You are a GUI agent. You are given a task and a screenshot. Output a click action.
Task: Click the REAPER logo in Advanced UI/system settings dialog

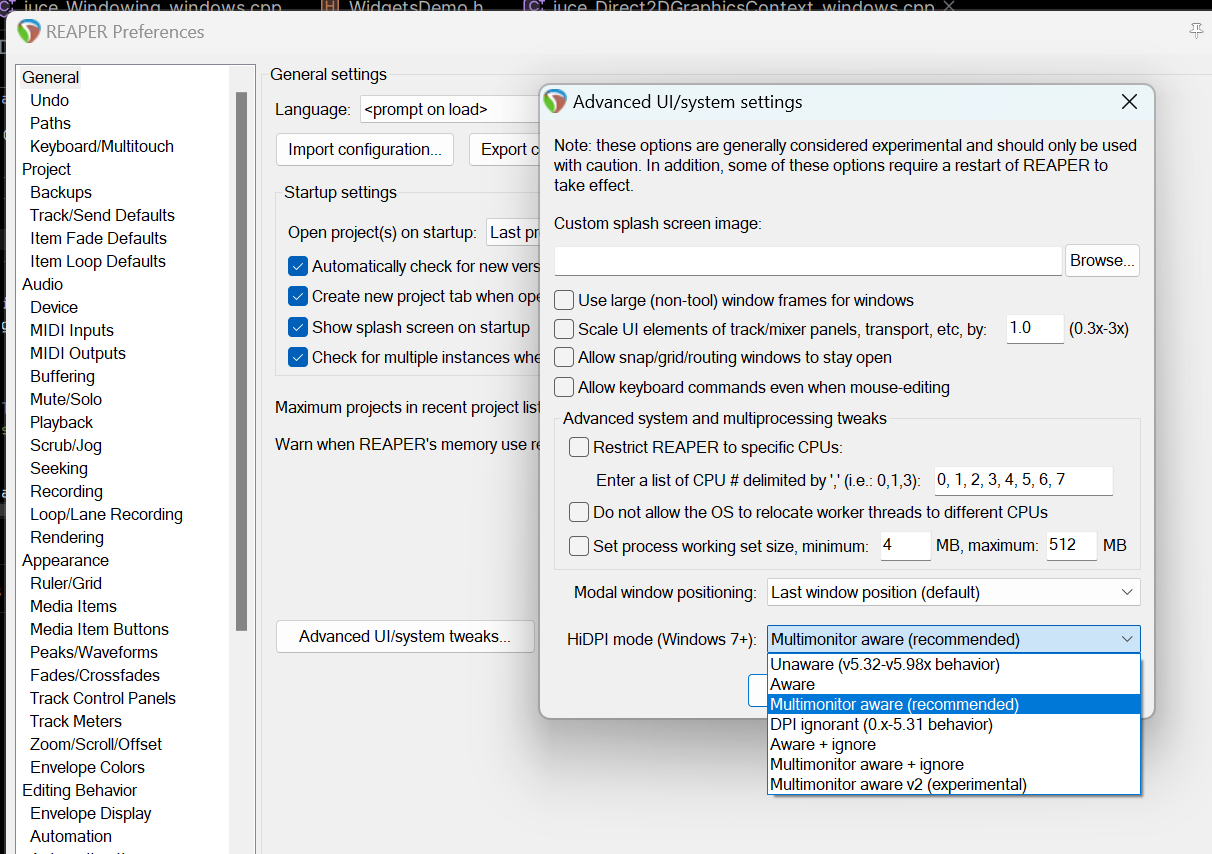557,102
